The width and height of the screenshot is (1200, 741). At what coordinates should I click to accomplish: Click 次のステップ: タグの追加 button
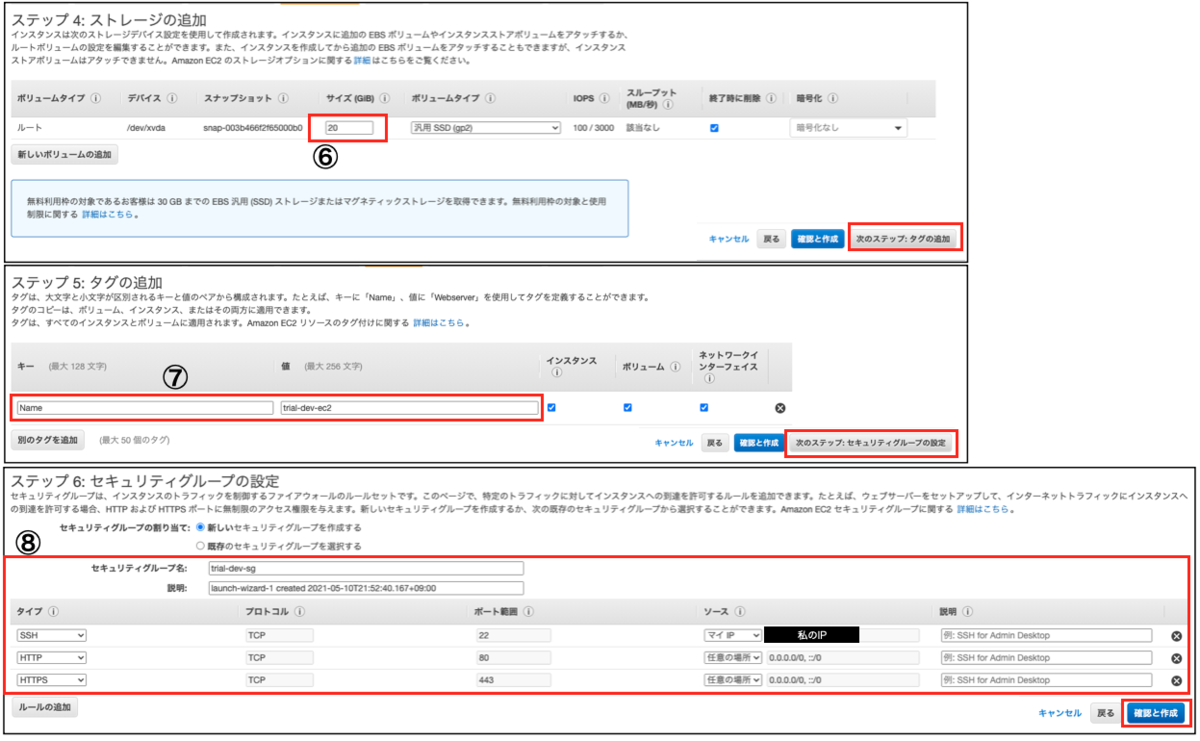[905, 237]
